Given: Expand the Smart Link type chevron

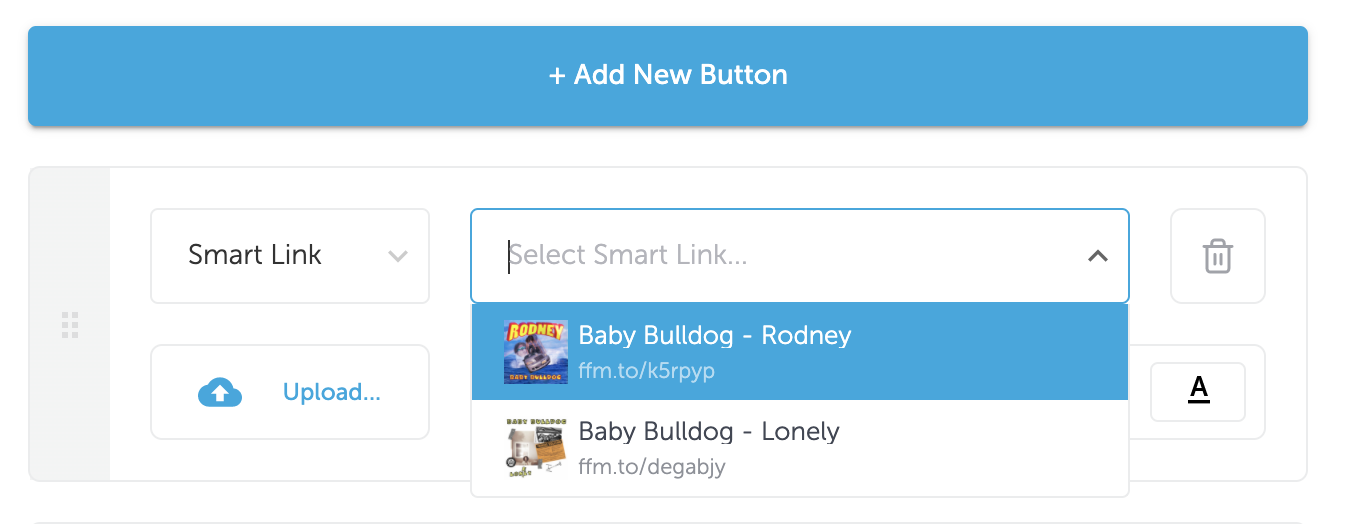Looking at the screenshot, I should coord(398,256).
